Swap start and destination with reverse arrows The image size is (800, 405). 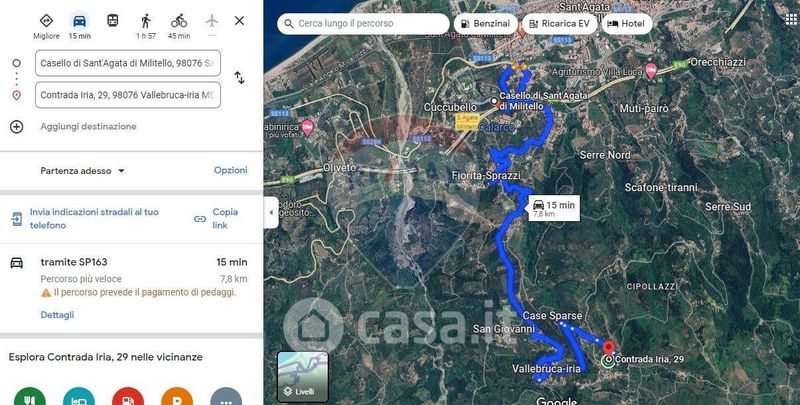(239, 78)
